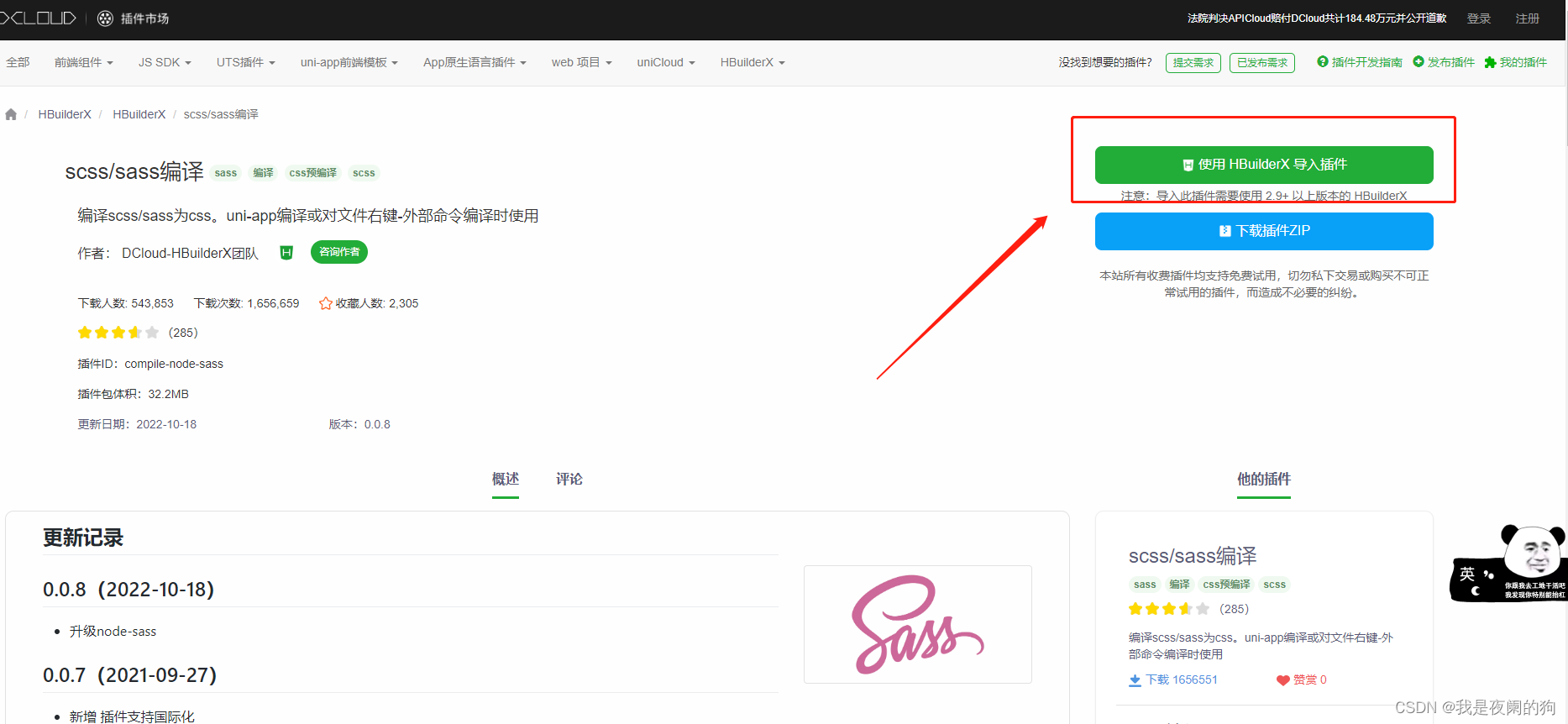Viewport: 1568px width, 724px height.
Task: Click the plugin development guide link
Action: (x=1360, y=62)
